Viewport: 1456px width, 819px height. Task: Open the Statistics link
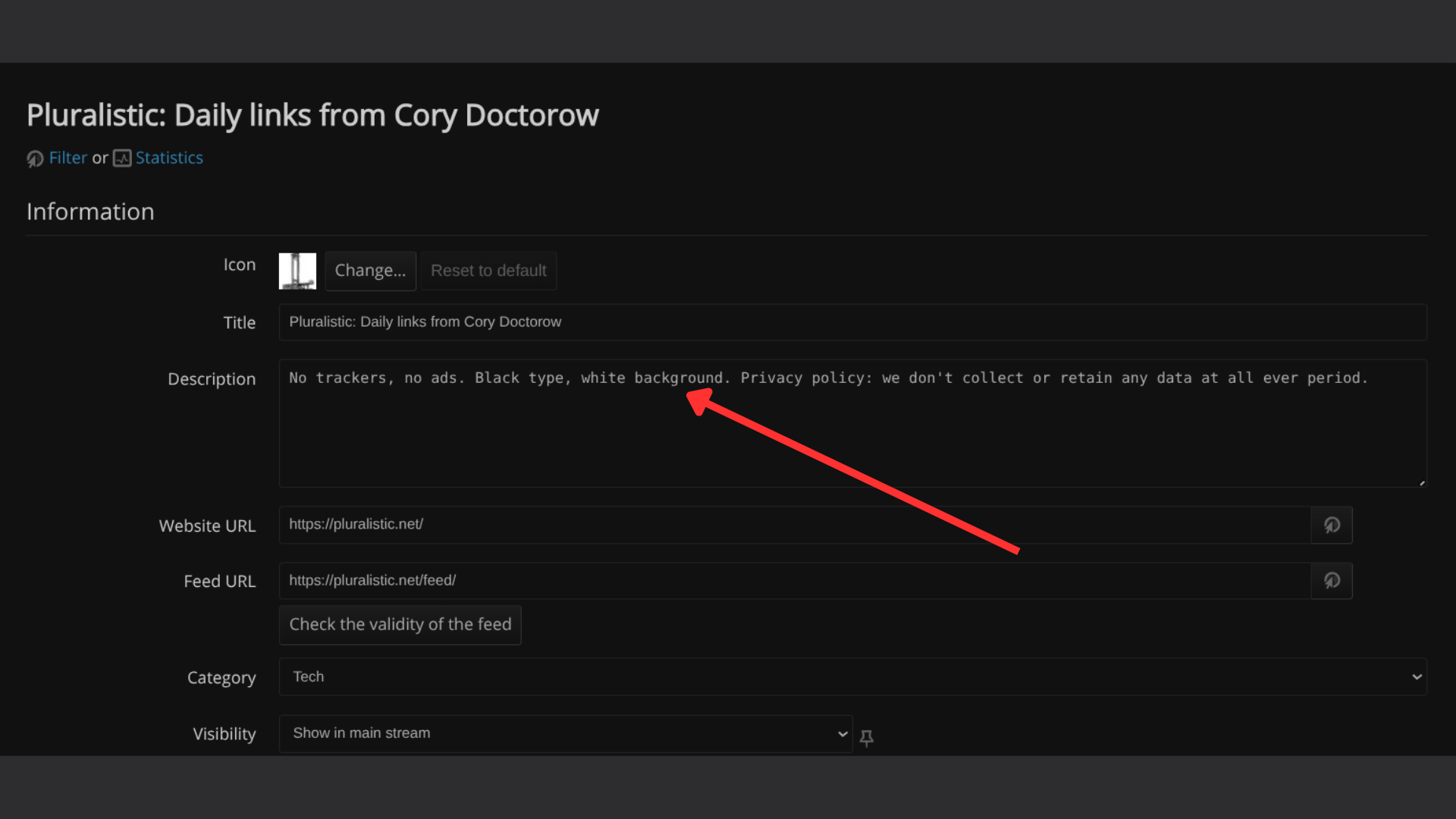[169, 158]
